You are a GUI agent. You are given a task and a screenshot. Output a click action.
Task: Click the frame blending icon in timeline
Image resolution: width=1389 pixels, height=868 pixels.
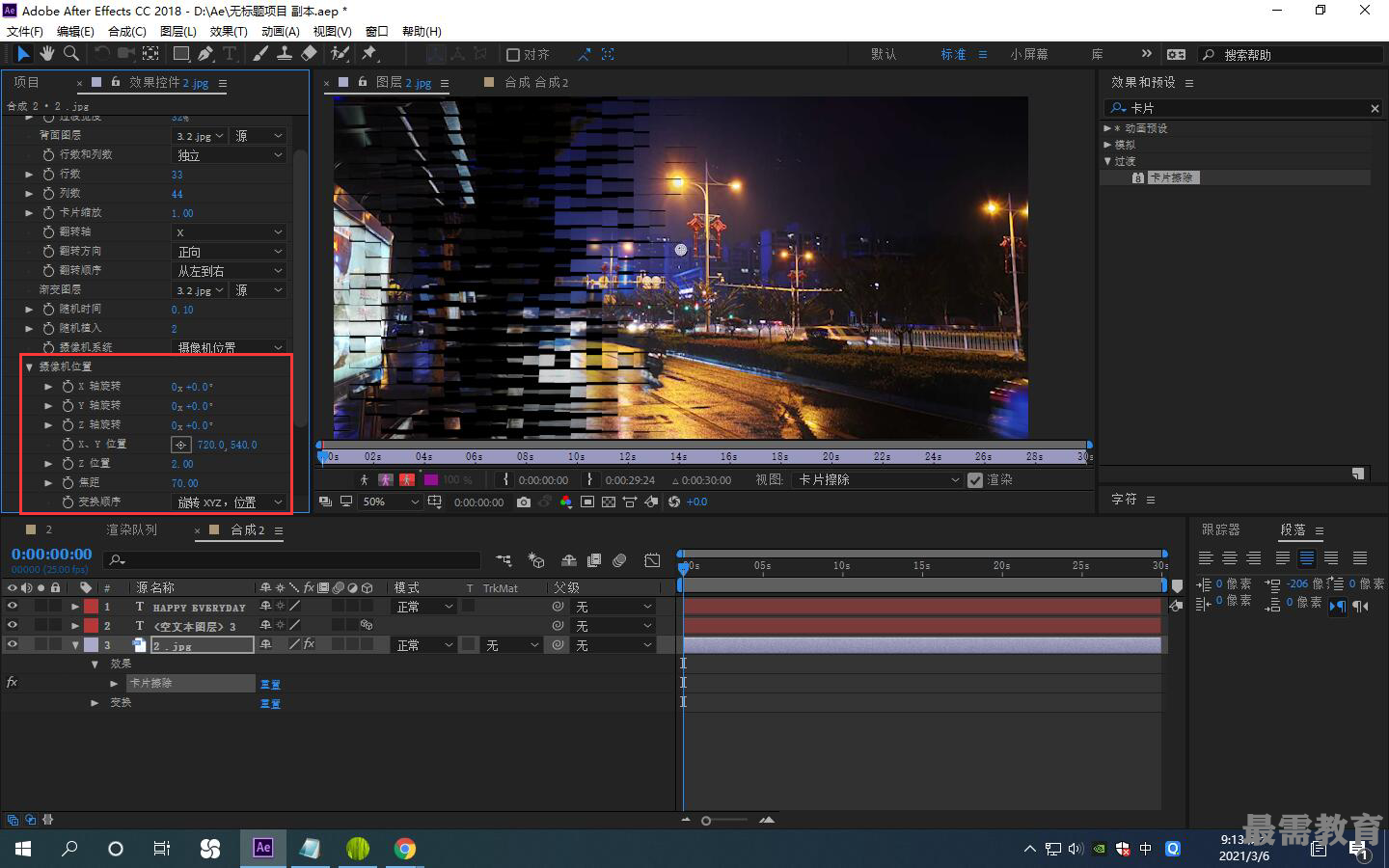tap(594, 560)
